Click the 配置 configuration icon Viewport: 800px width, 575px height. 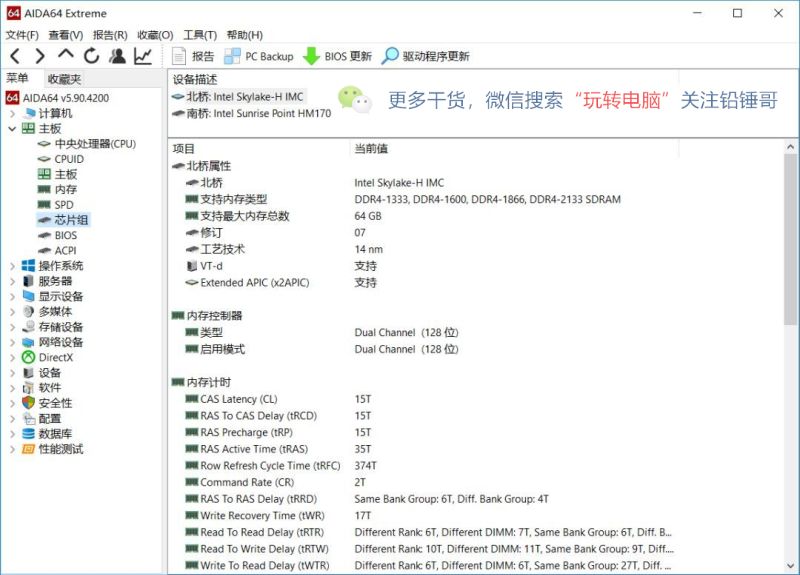pos(29,418)
